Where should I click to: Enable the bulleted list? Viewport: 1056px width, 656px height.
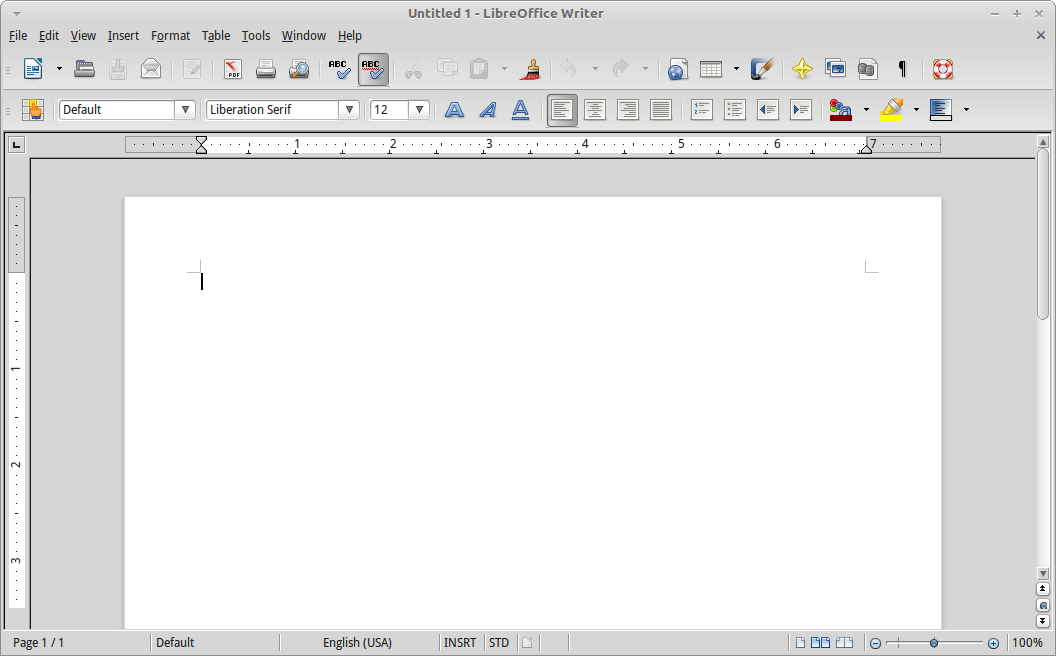point(735,109)
